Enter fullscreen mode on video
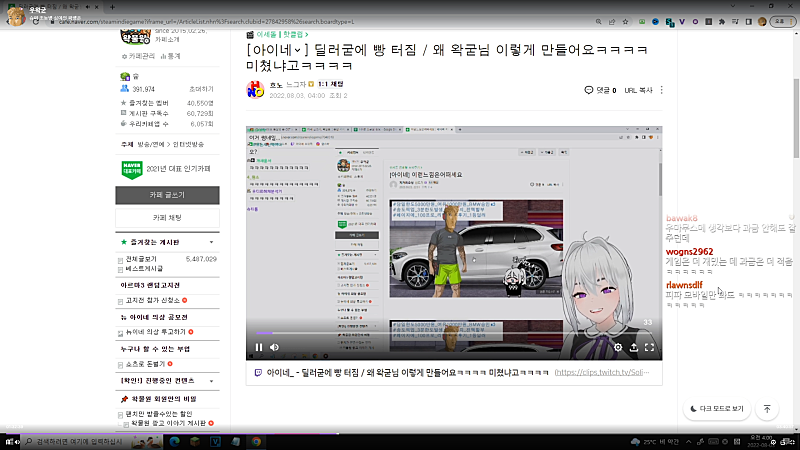 click(649, 347)
